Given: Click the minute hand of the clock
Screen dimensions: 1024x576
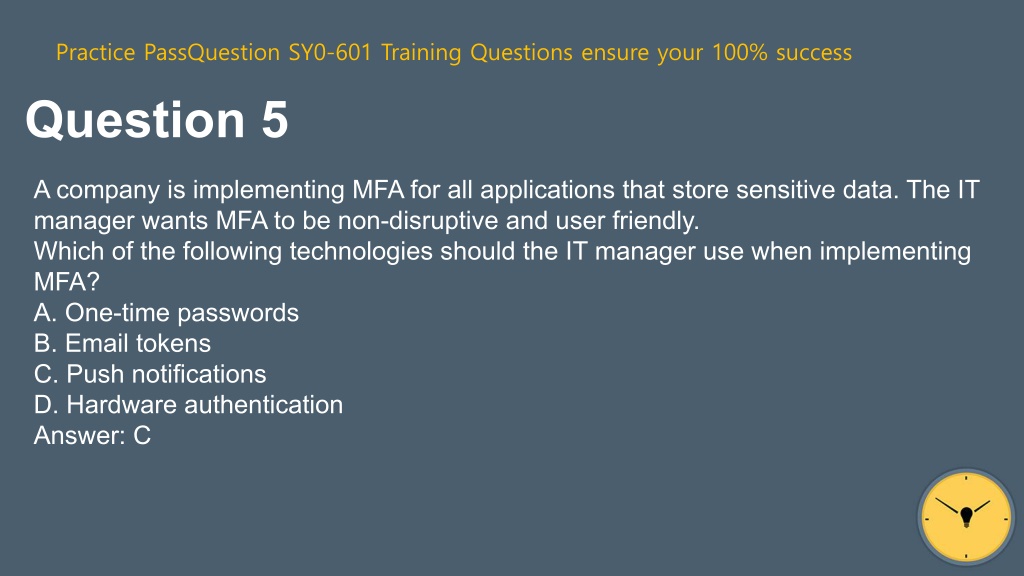Looking at the screenshot, I should pyautogui.click(x=949, y=506).
